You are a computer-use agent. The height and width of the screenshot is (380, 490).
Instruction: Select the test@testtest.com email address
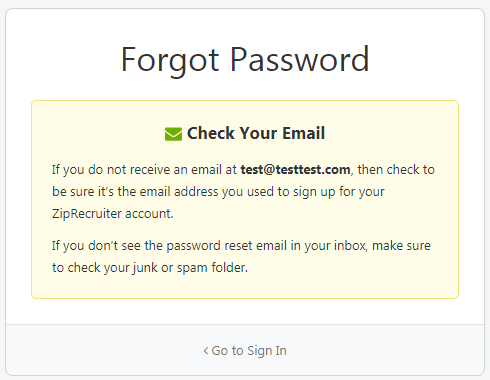tap(295, 170)
